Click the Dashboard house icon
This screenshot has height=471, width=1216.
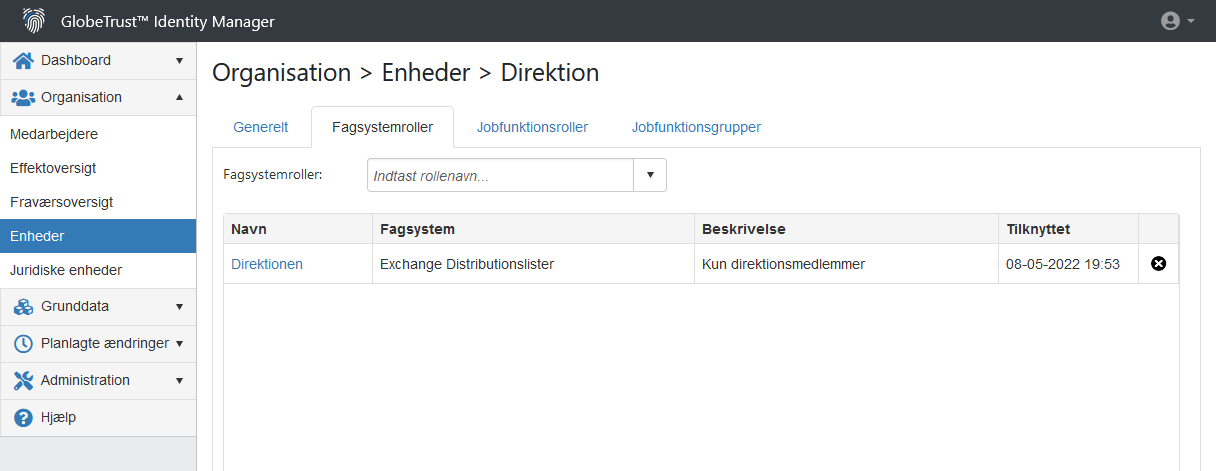point(23,60)
